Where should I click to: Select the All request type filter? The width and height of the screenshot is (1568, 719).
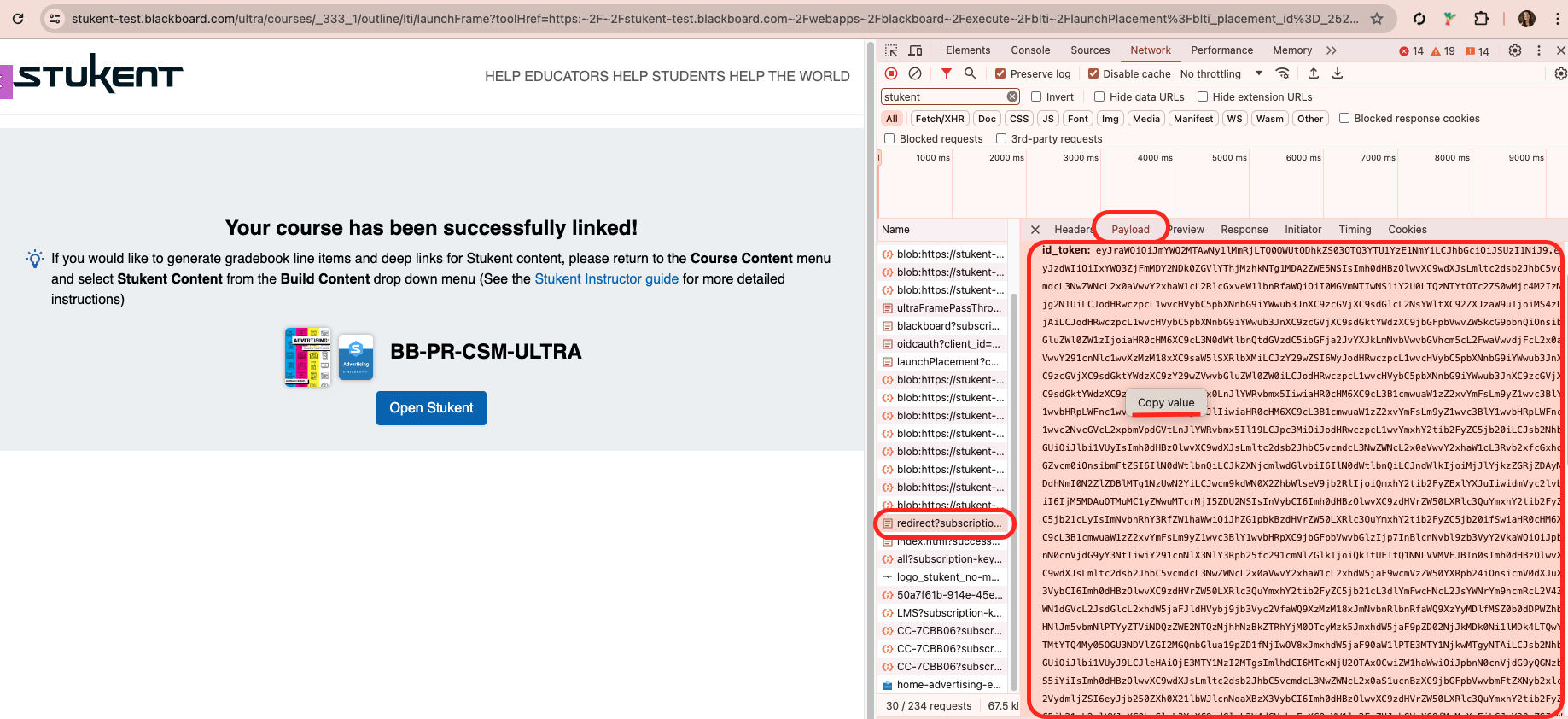pyautogui.click(x=892, y=119)
